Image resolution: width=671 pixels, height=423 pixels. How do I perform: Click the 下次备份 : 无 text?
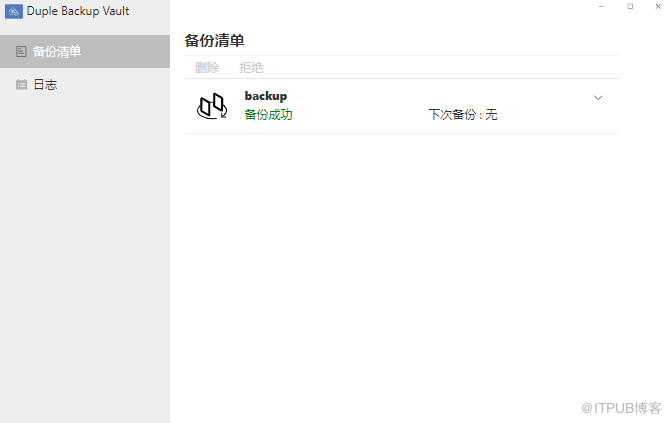coord(463,115)
